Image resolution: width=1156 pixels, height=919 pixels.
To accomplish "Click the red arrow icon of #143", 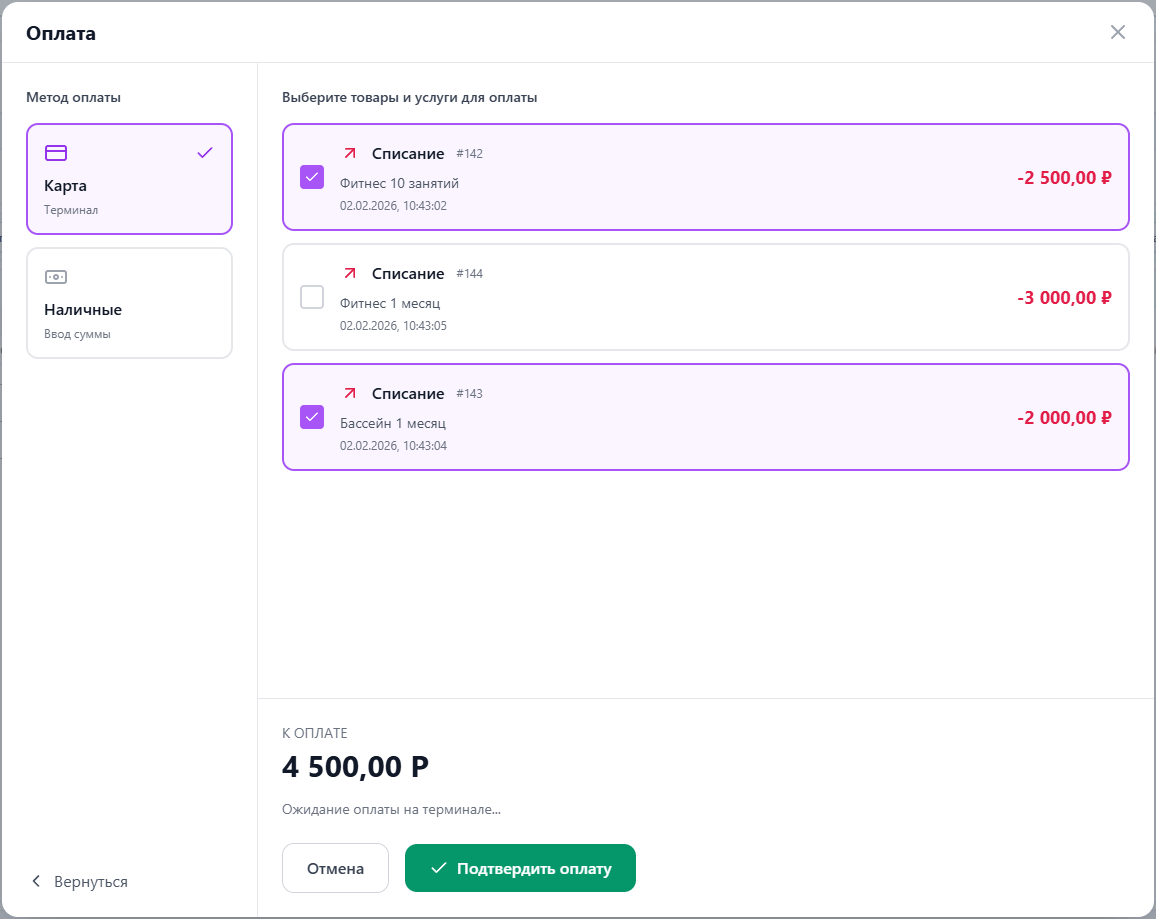I will (350, 394).
